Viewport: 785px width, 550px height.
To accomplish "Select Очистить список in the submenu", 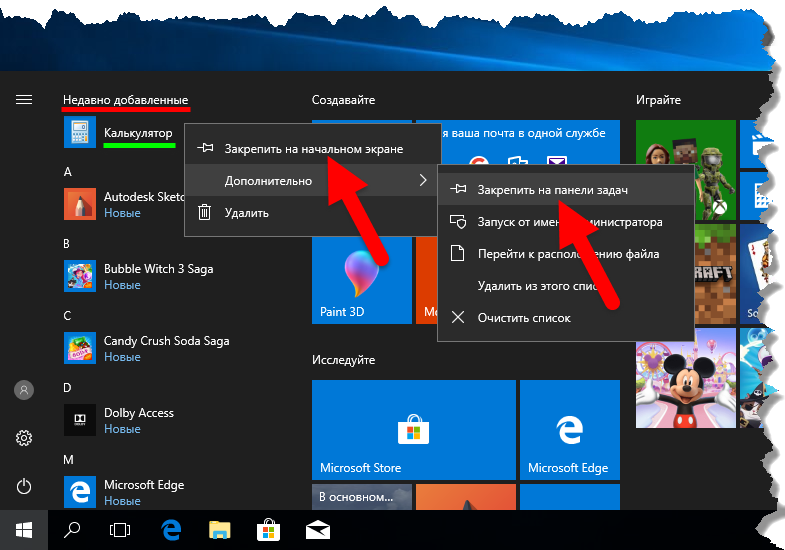I will (566, 318).
